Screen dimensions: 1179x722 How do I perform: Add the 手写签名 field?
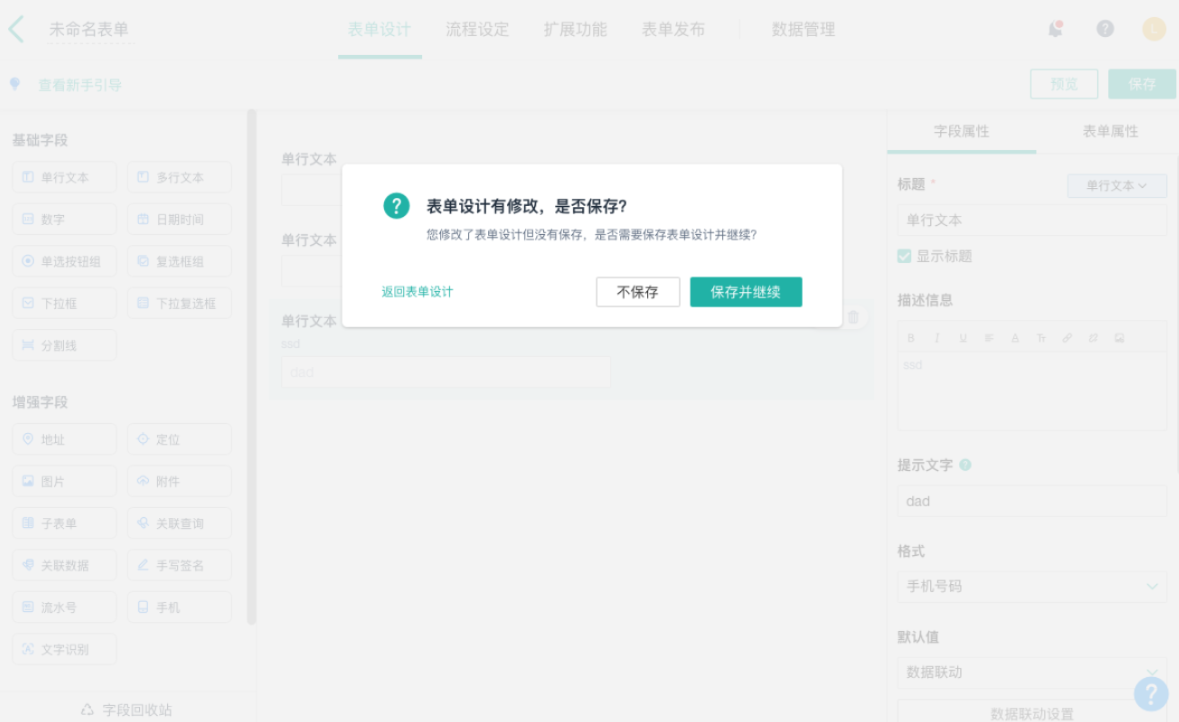pyautogui.click(x=180, y=566)
